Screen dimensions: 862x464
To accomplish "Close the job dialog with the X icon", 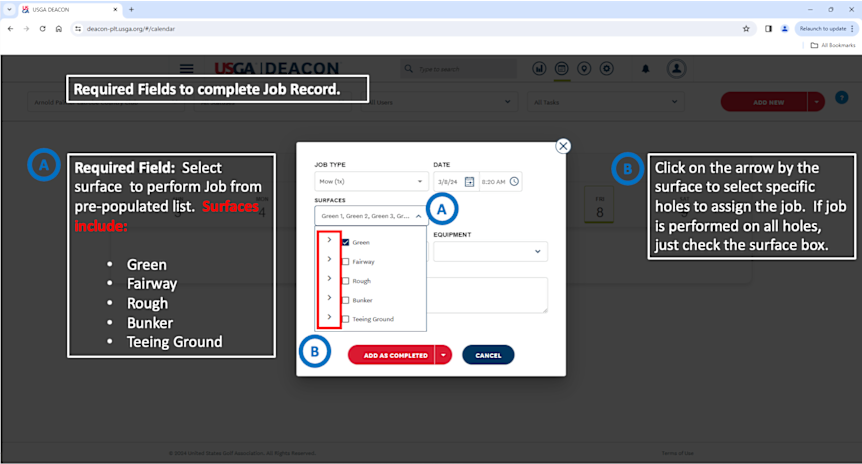I will (x=562, y=146).
